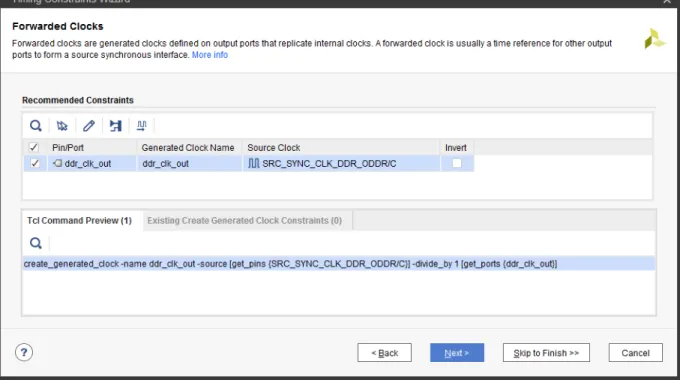This screenshot has width=680, height=380.
Task: Click the waveform icon in constraints toolbar
Action: click(141, 126)
